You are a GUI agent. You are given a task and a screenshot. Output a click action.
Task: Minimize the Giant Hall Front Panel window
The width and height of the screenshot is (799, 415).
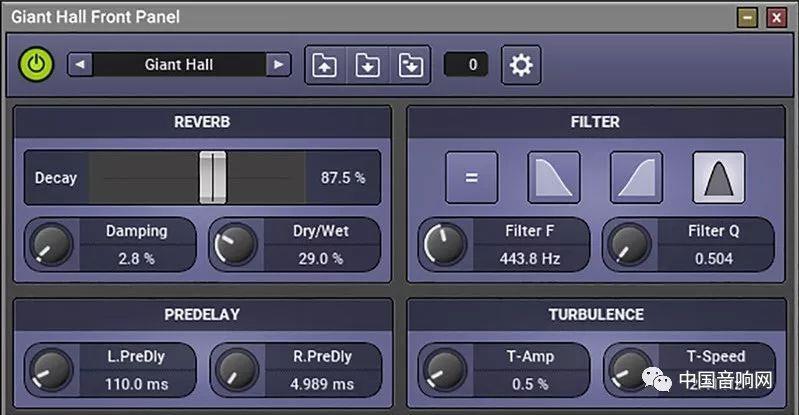[747, 17]
